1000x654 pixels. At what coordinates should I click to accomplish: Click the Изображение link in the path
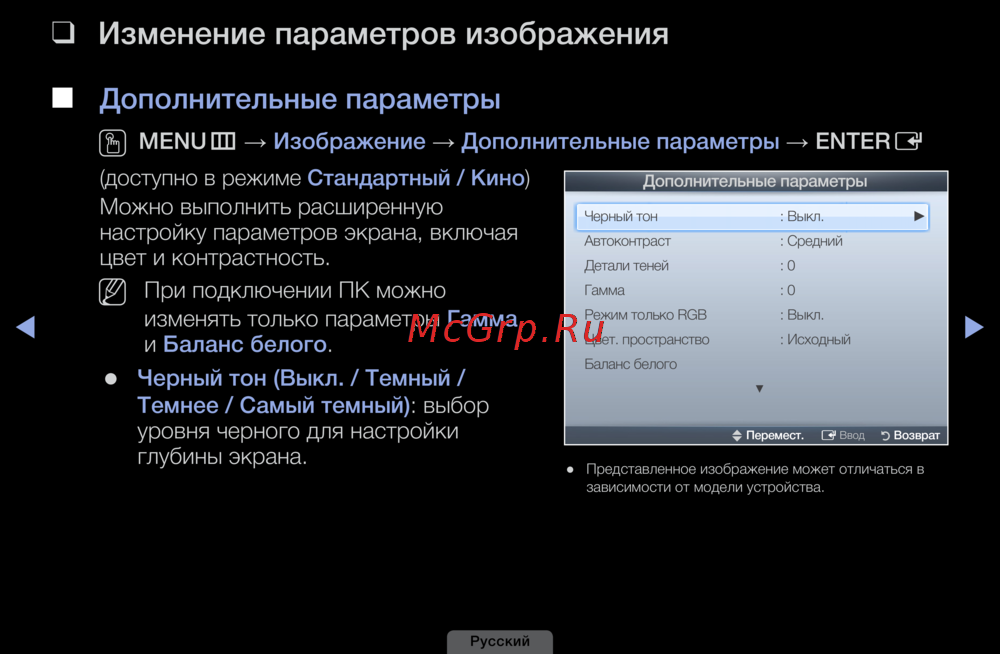[349, 142]
